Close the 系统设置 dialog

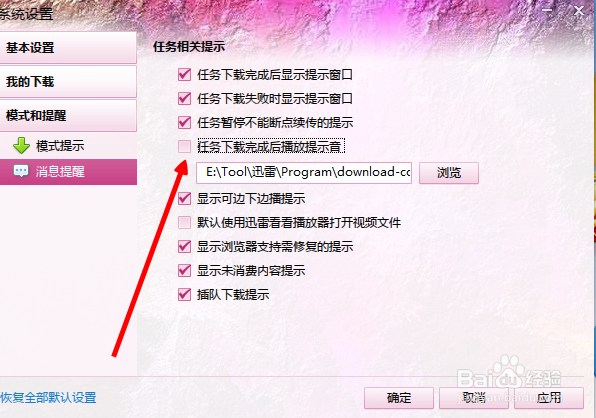pyautogui.click(x=579, y=10)
